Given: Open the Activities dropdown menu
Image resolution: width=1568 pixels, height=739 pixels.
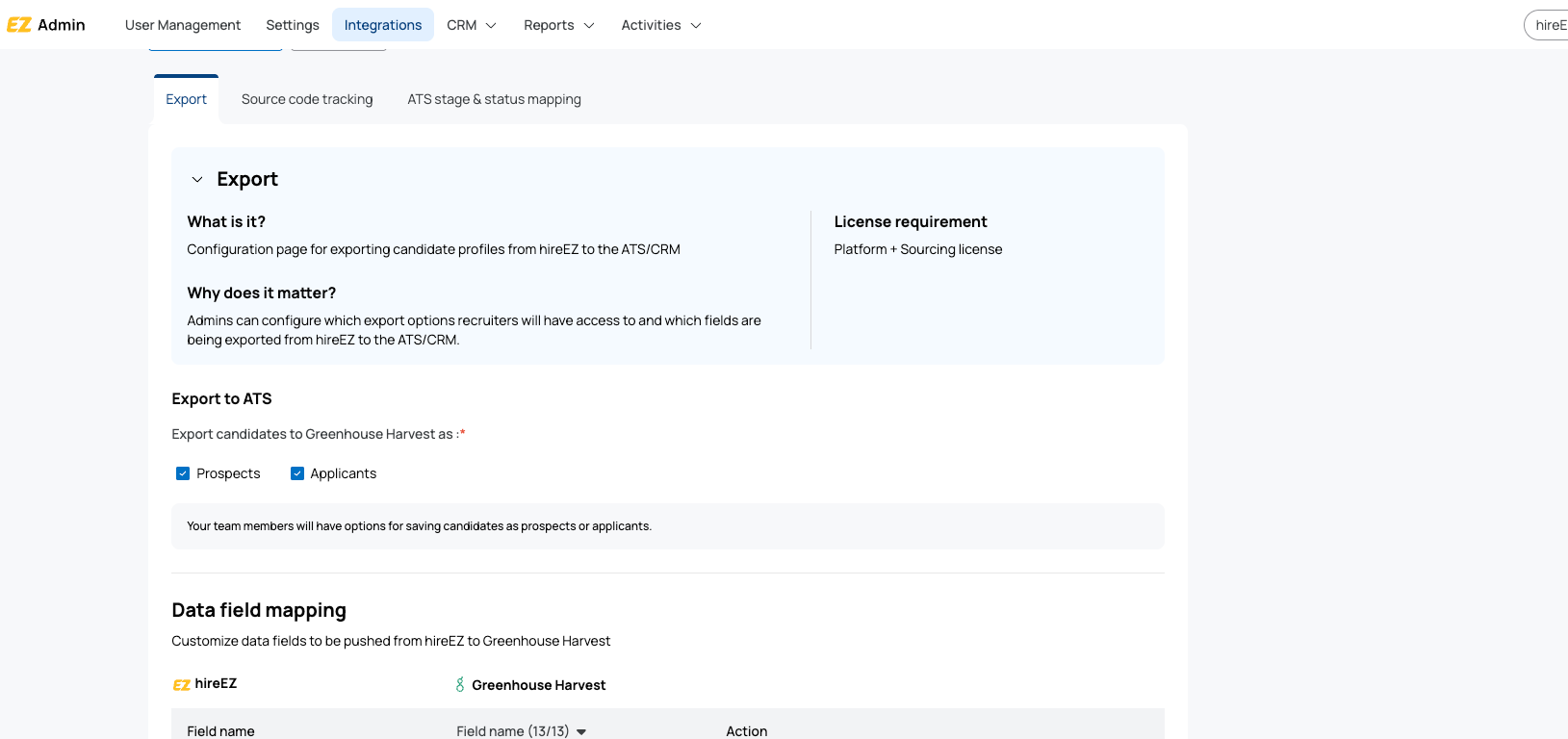Looking at the screenshot, I should click(x=661, y=25).
